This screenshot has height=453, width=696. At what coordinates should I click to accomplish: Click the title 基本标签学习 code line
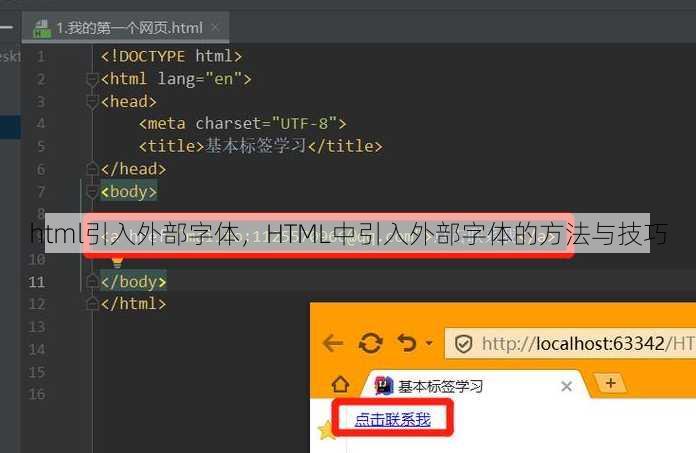[x=261, y=146]
